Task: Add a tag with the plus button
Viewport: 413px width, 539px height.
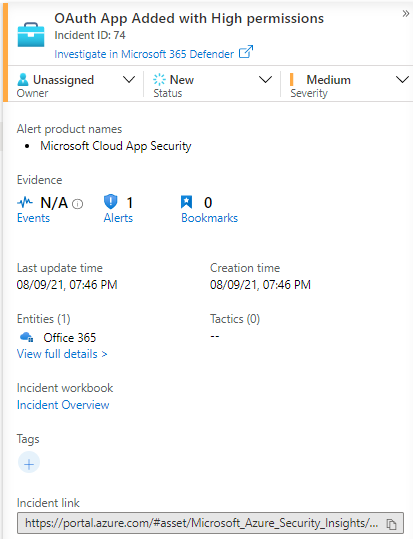Action: 29,463
